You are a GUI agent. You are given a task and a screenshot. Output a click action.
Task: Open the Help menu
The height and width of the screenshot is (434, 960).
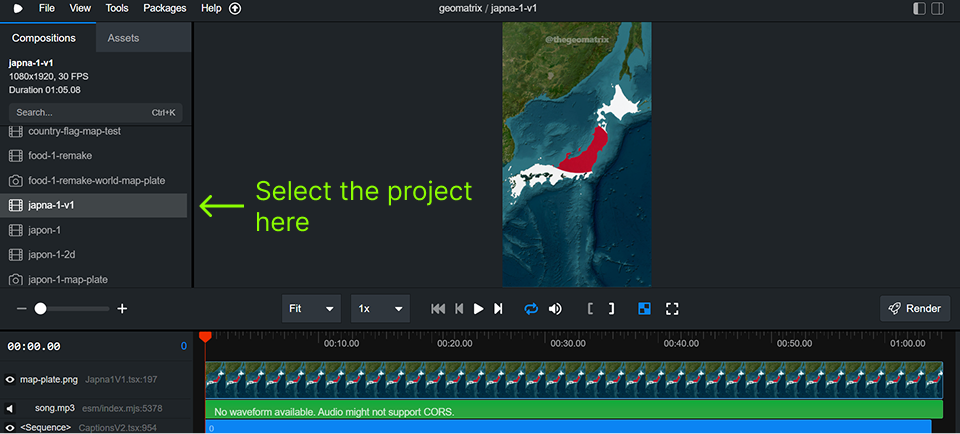[211, 9]
